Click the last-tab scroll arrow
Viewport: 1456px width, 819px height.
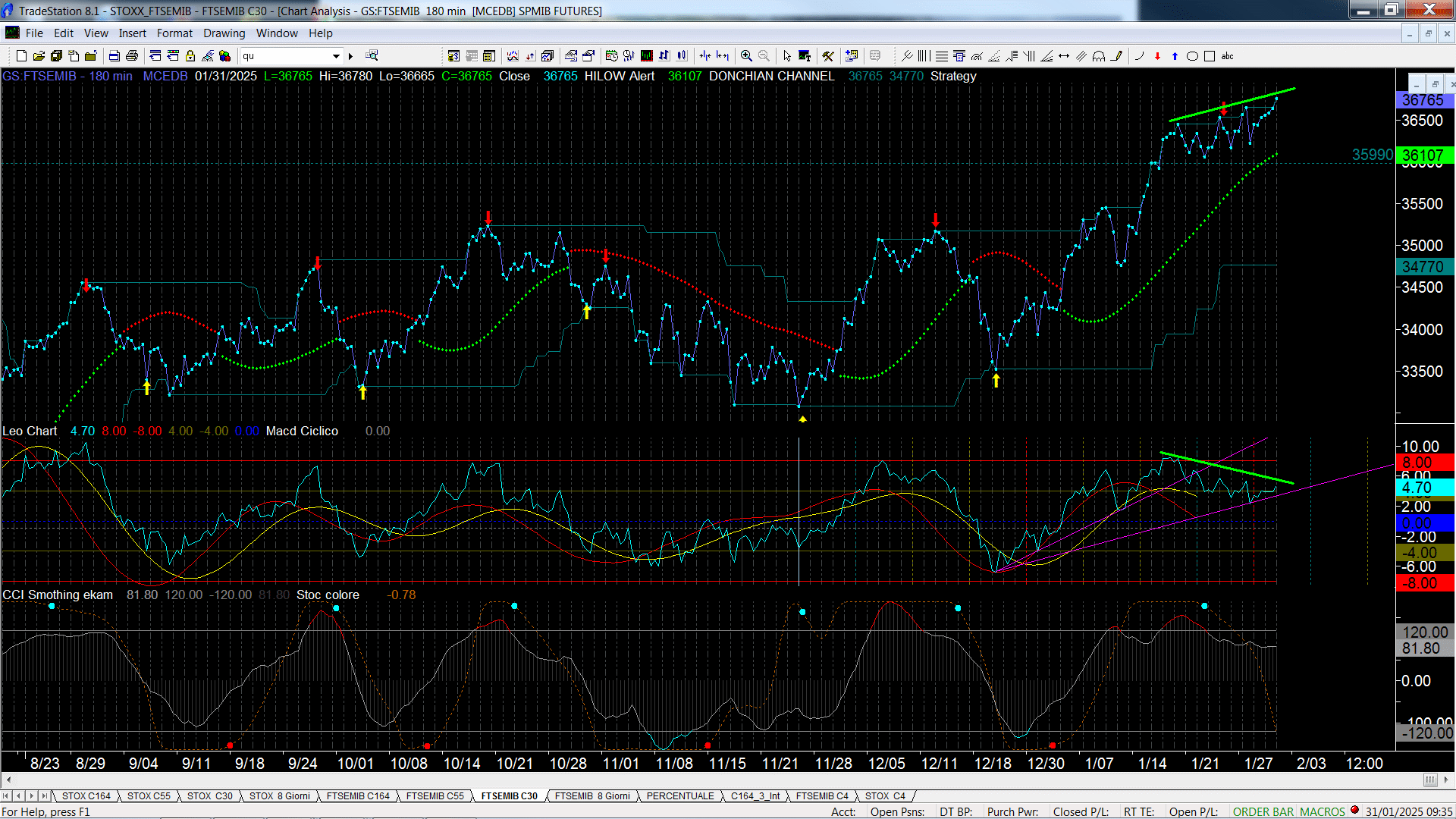click(x=44, y=795)
